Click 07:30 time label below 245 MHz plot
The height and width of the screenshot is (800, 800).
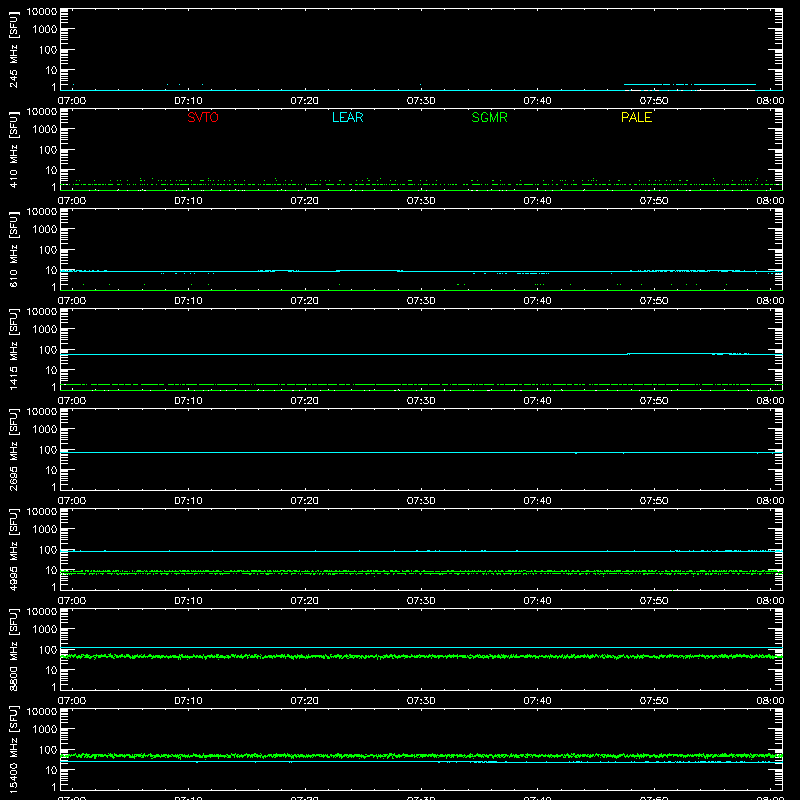(x=421, y=101)
